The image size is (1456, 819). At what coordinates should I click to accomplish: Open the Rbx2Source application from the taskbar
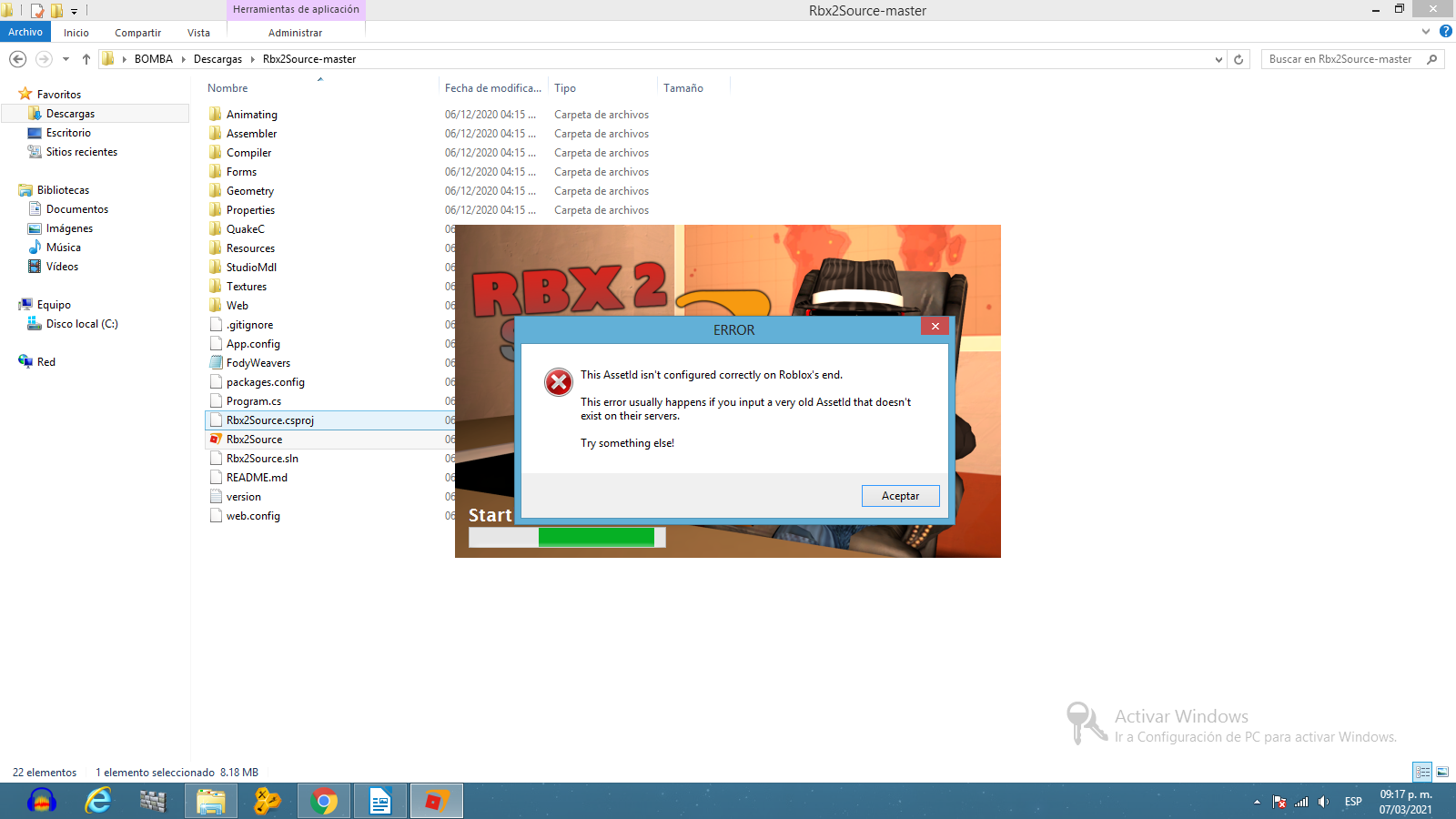pos(436,801)
